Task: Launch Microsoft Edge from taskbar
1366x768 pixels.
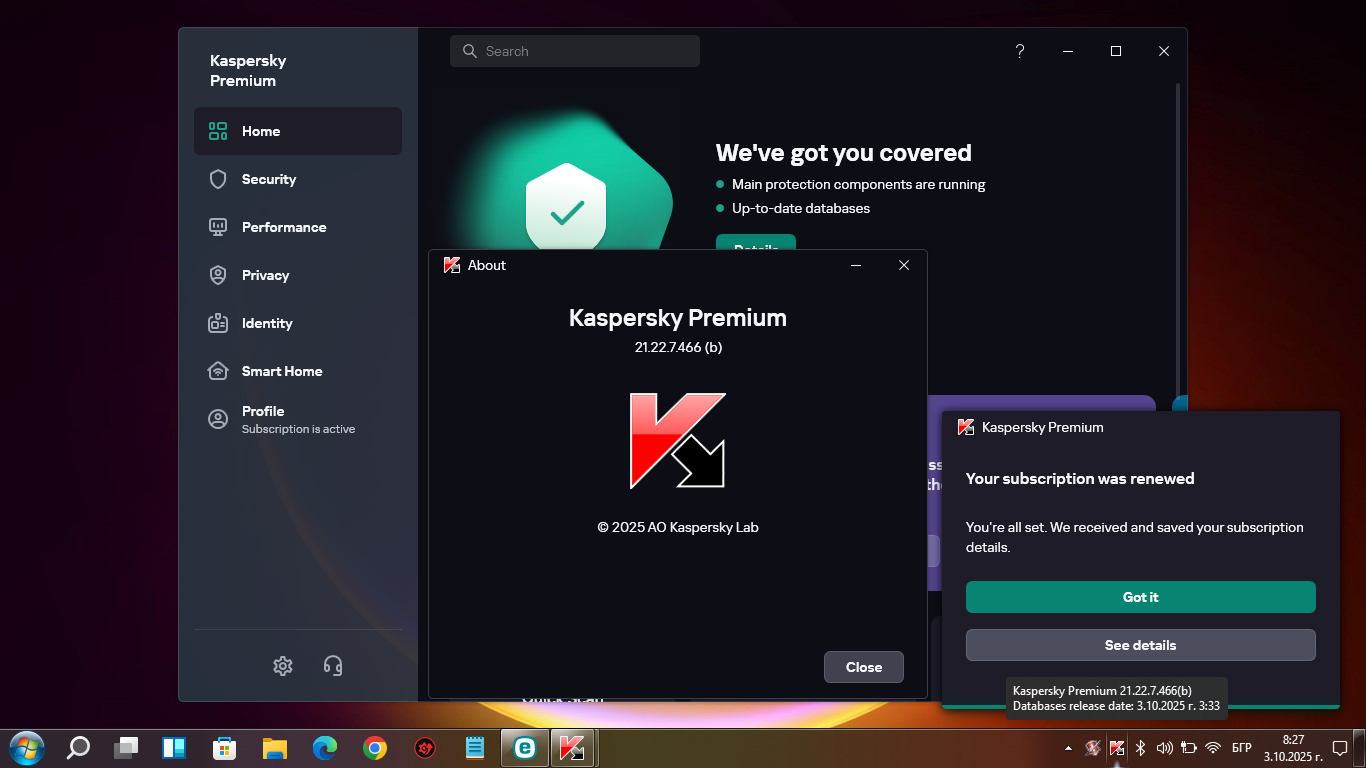Action: pyautogui.click(x=325, y=747)
